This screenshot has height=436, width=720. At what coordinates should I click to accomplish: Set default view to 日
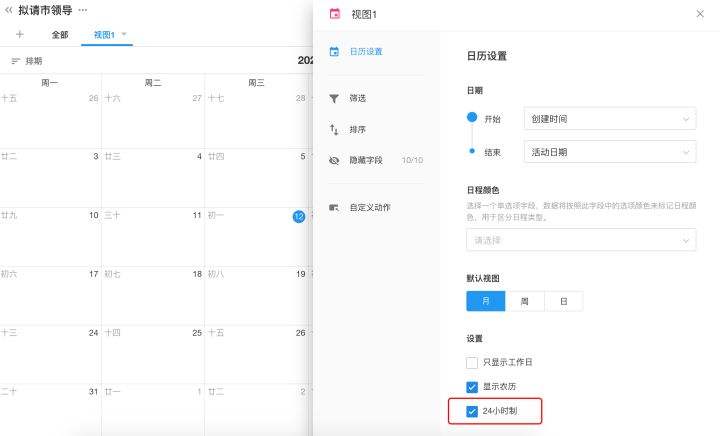pyautogui.click(x=563, y=301)
